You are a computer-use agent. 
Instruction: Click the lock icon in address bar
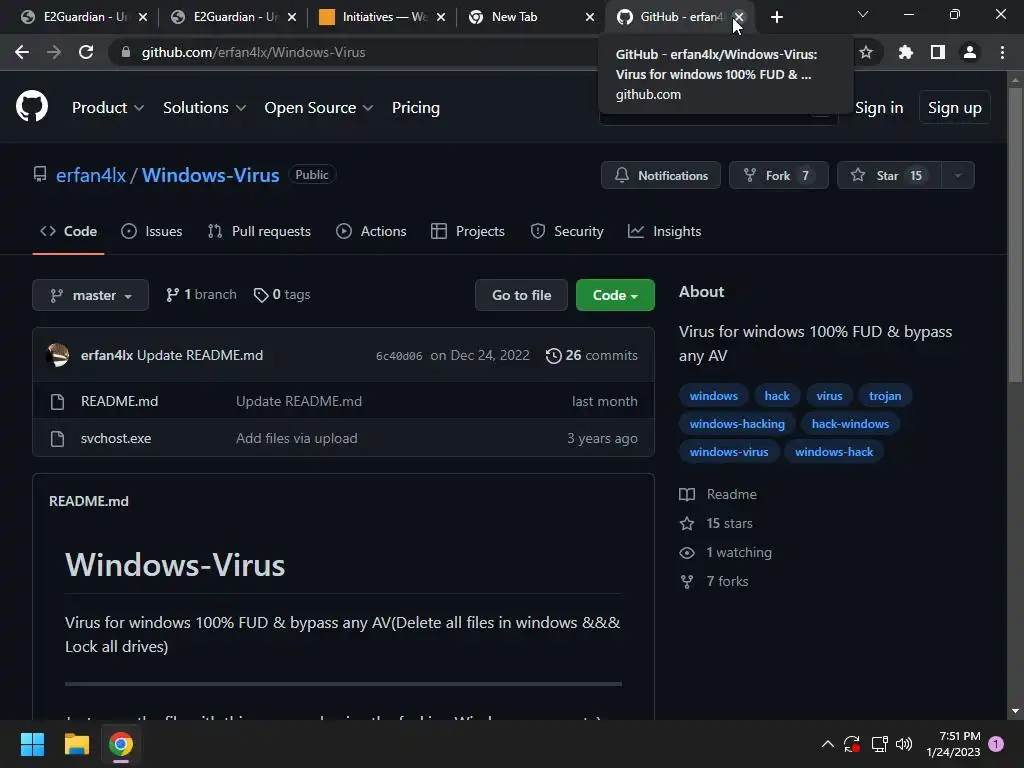point(126,52)
